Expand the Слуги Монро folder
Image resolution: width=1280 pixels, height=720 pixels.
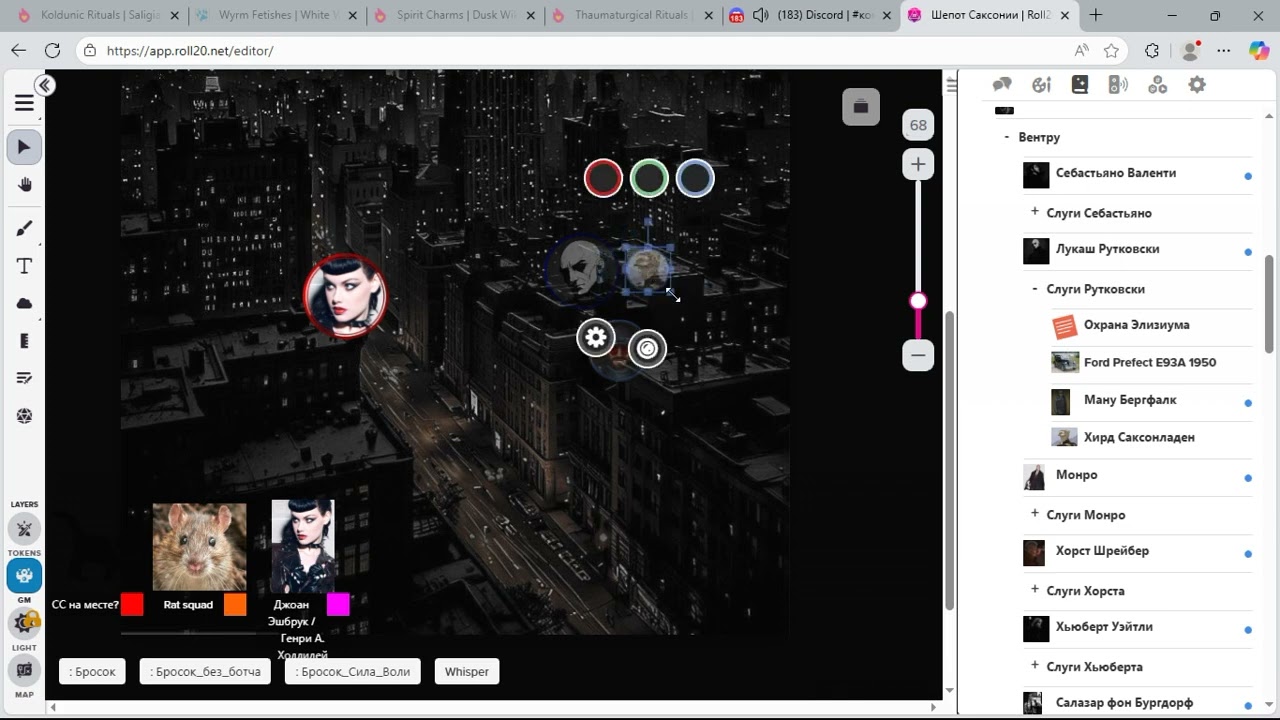1034,514
